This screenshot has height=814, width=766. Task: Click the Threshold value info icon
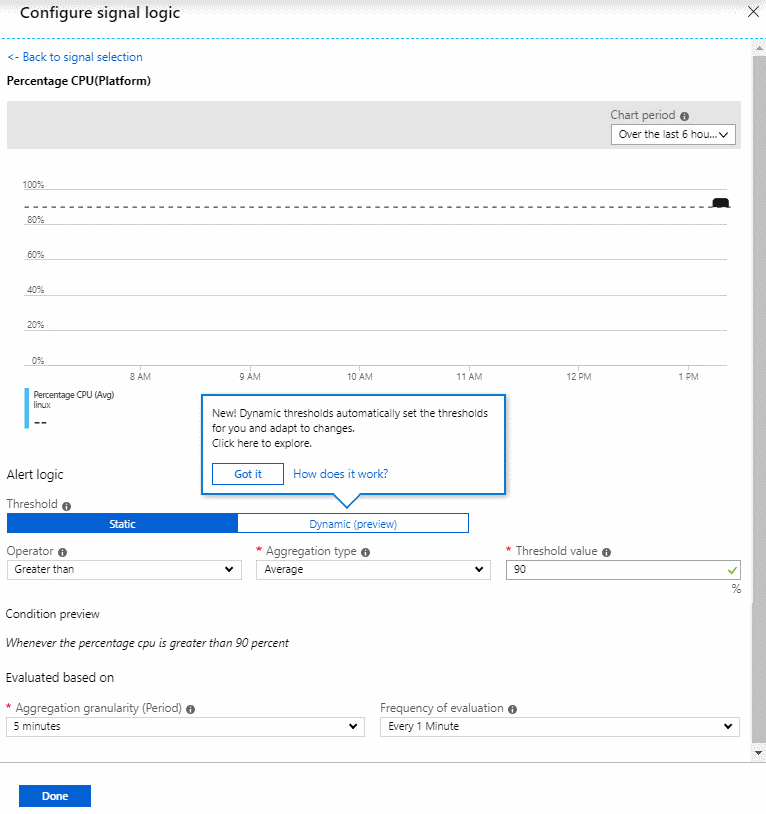click(606, 552)
